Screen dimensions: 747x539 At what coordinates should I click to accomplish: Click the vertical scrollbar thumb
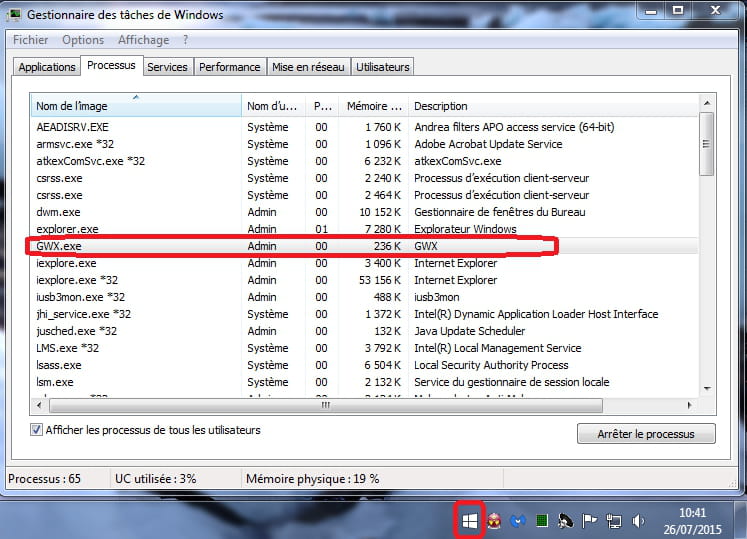click(x=707, y=144)
